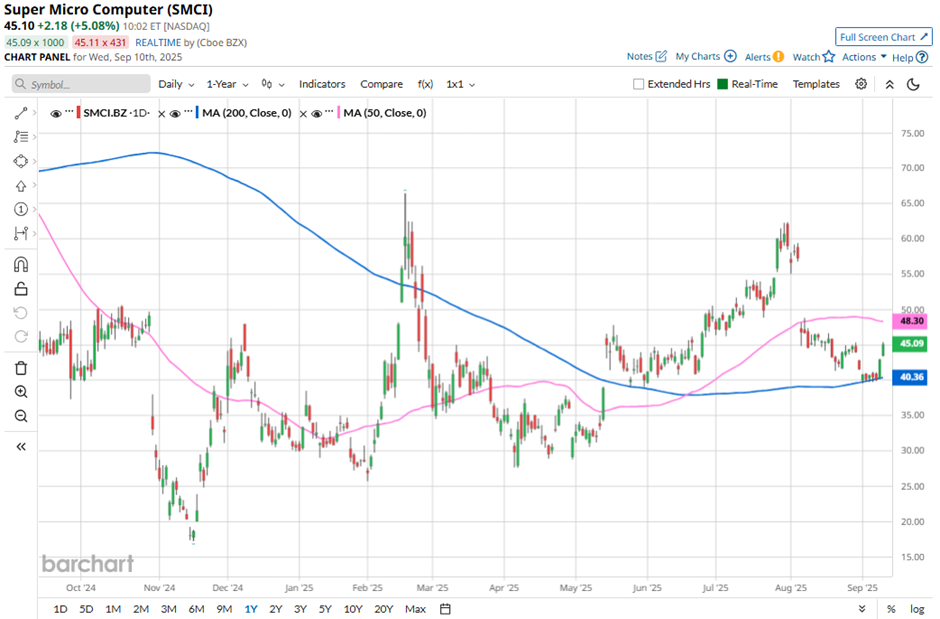The width and height of the screenshot is (940, 619).
Task: Switch to percent scale
Action: click(891, 609)
